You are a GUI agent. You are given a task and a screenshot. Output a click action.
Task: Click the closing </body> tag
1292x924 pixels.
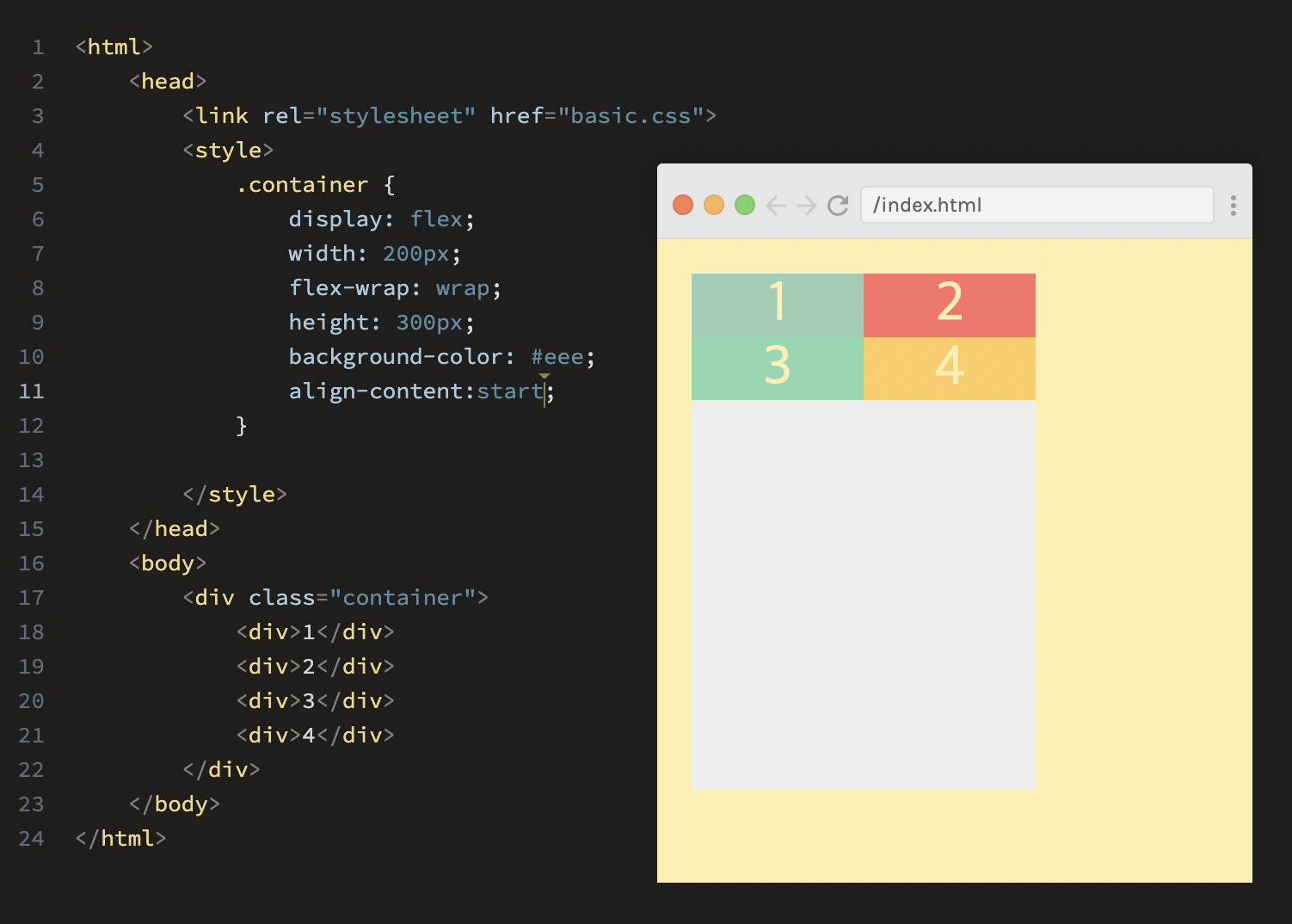(x=175, y=804)
